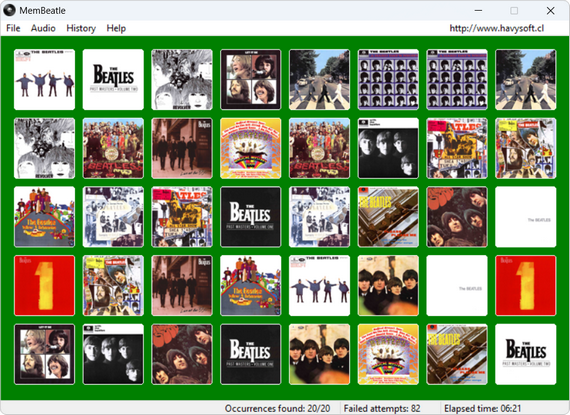Select Let It Be card in bottom row
The width and height of the screenshot is (570, 415).
click(x=44, y=354)
